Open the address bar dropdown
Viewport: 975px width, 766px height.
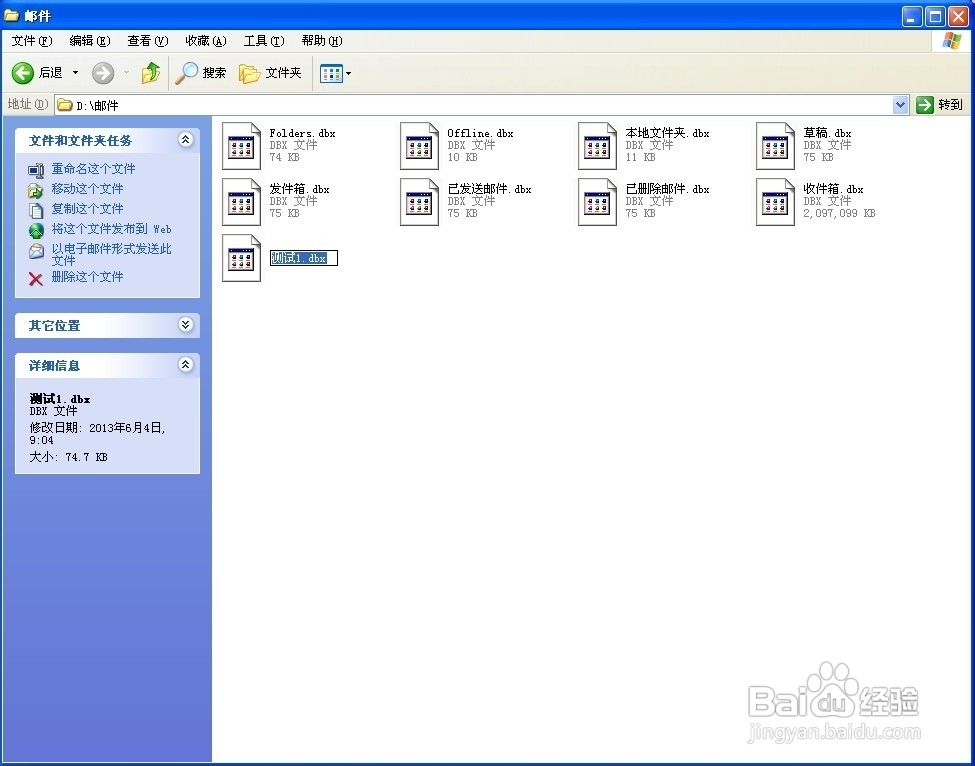900,104
